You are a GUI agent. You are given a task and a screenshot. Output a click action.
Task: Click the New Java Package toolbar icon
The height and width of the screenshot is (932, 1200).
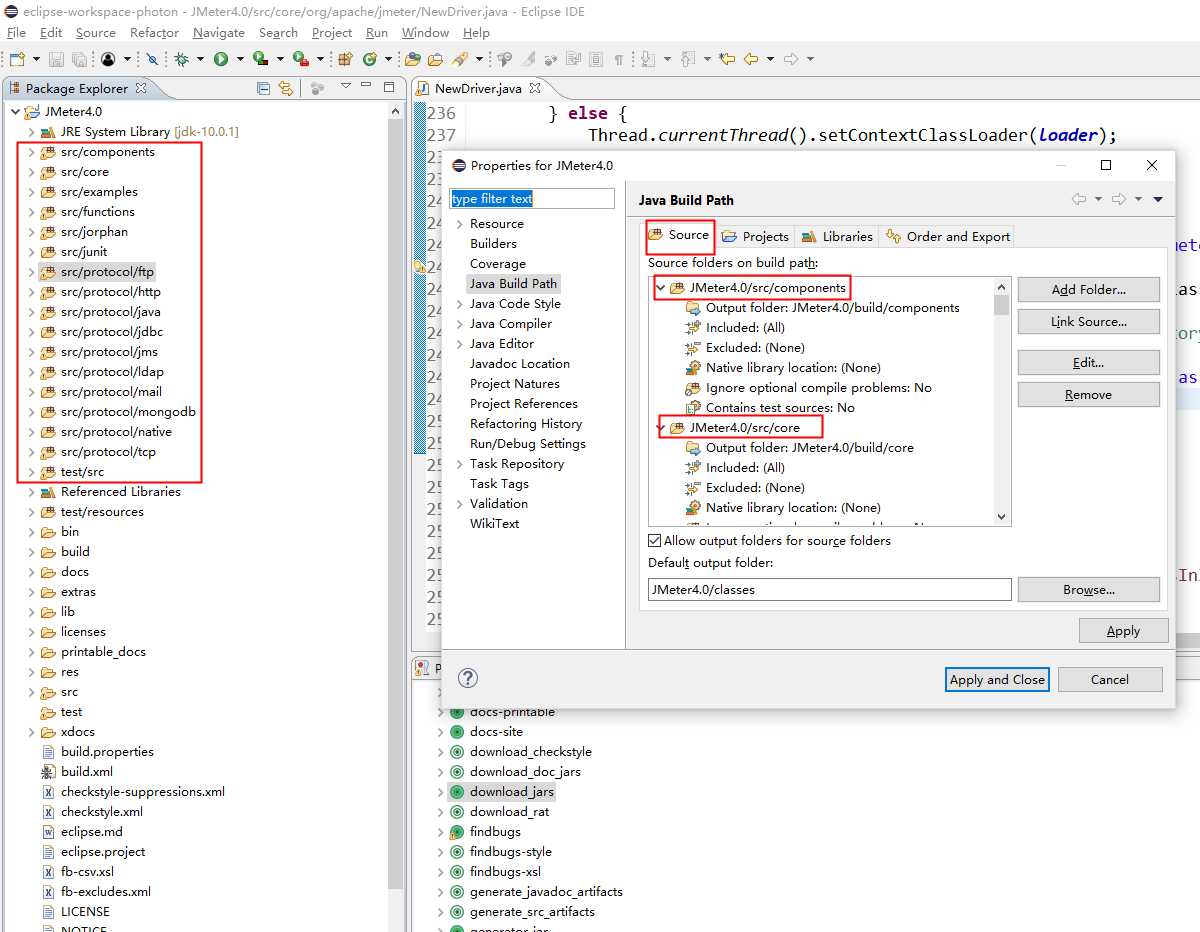(x=345, y=60)
